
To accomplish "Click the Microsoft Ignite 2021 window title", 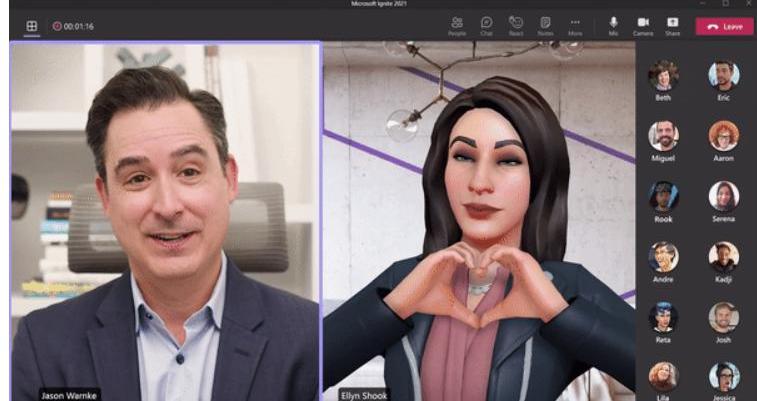I will (379, 4).
